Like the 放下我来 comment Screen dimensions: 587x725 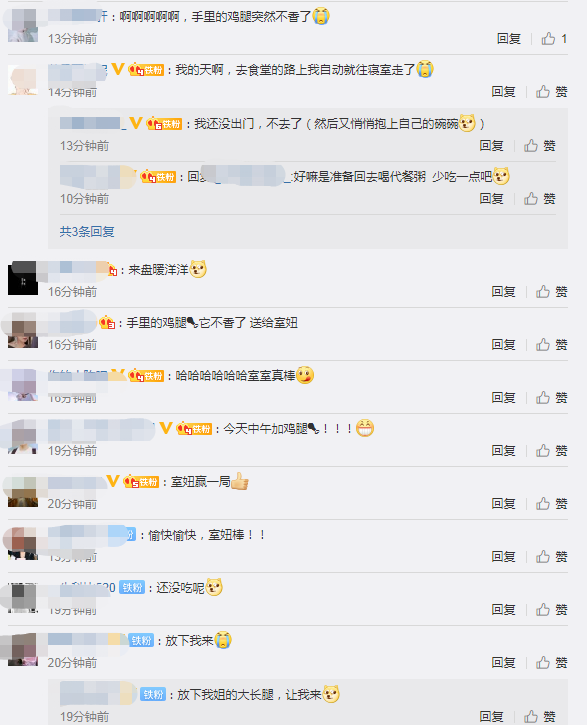(x=551, y=663)
